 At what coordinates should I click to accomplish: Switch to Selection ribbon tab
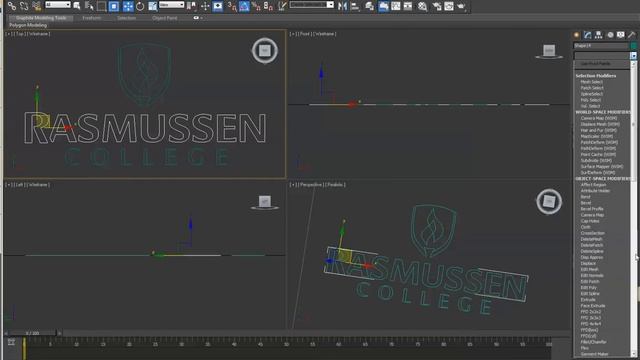coord(127,18)
